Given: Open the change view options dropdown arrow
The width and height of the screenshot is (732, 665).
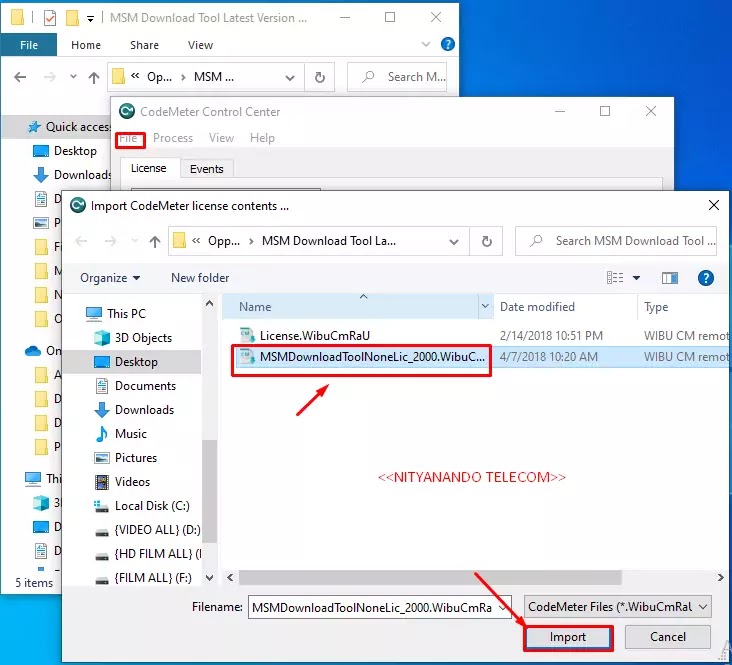Looking at the screenshot, I should click(636, 278).
